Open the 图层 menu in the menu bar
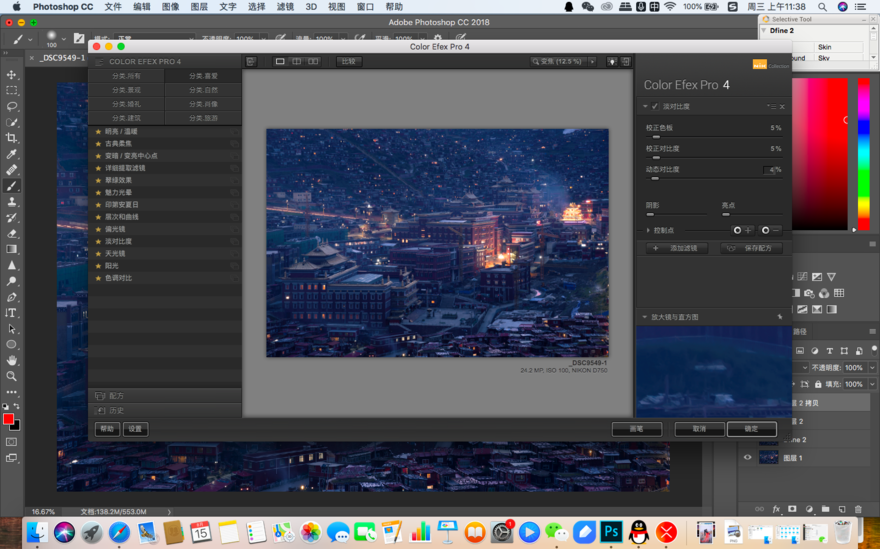 point(199,7)
